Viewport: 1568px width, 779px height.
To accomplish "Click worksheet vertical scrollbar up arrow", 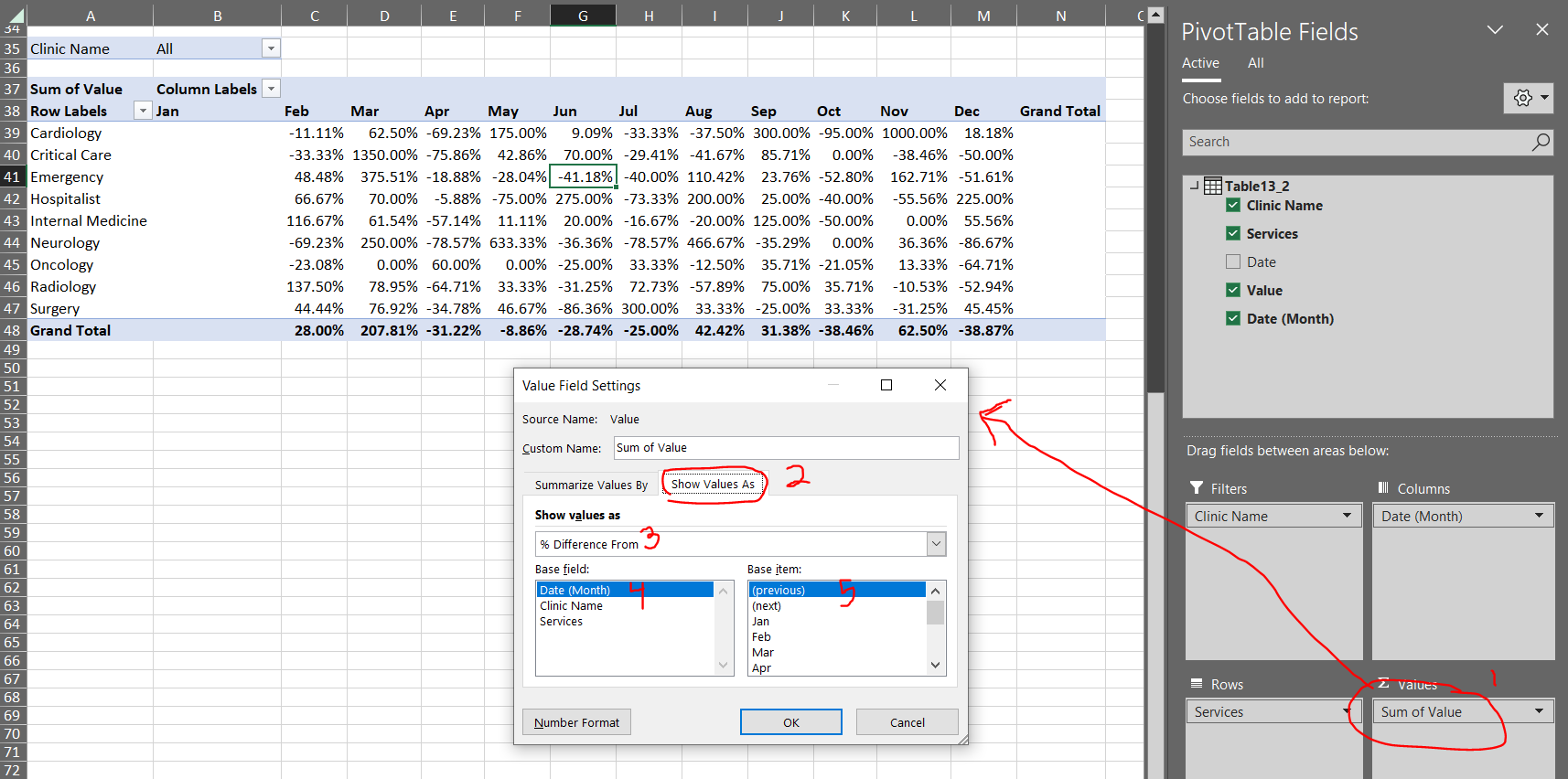I will pyautogui.click(x=1155, y=16).
